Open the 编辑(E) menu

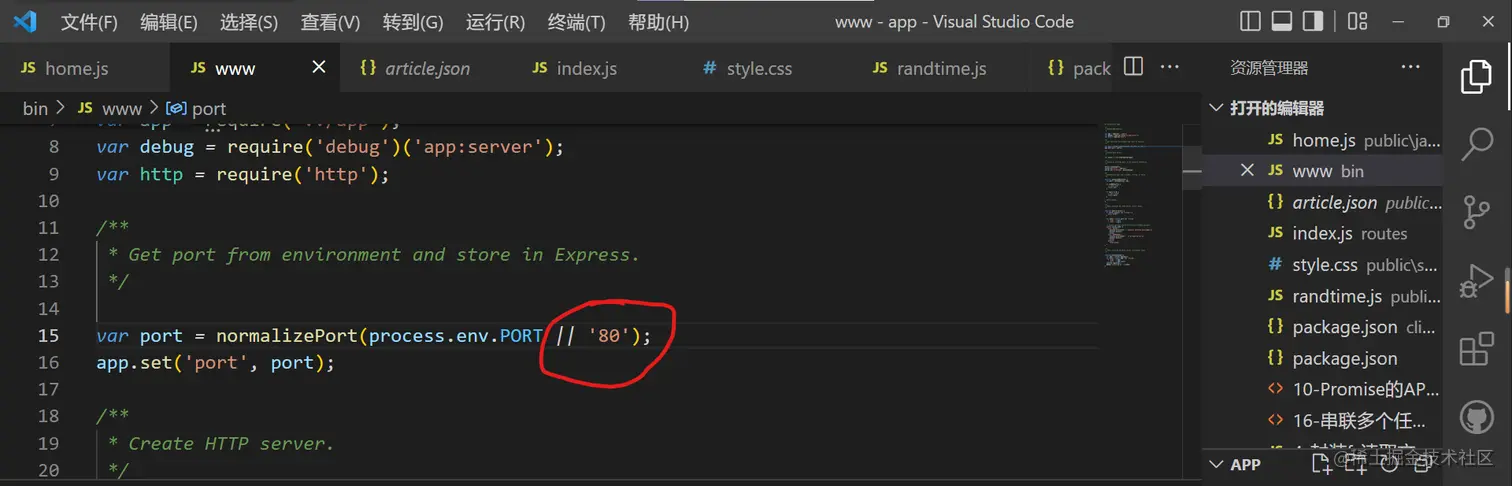pos(169,22)
